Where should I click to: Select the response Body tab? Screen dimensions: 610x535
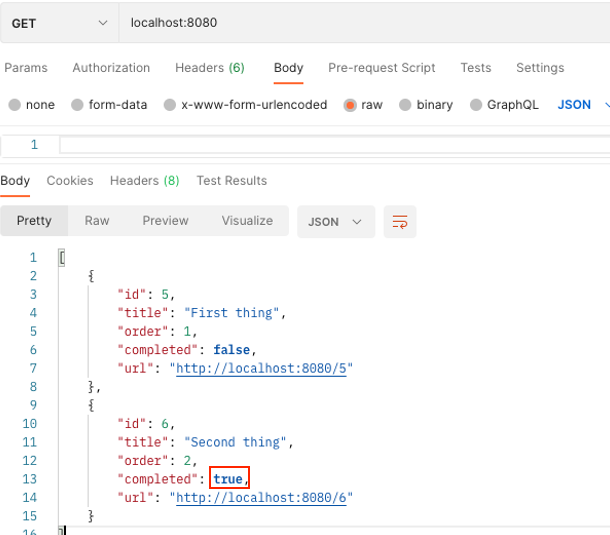click(x=15, y=181)
